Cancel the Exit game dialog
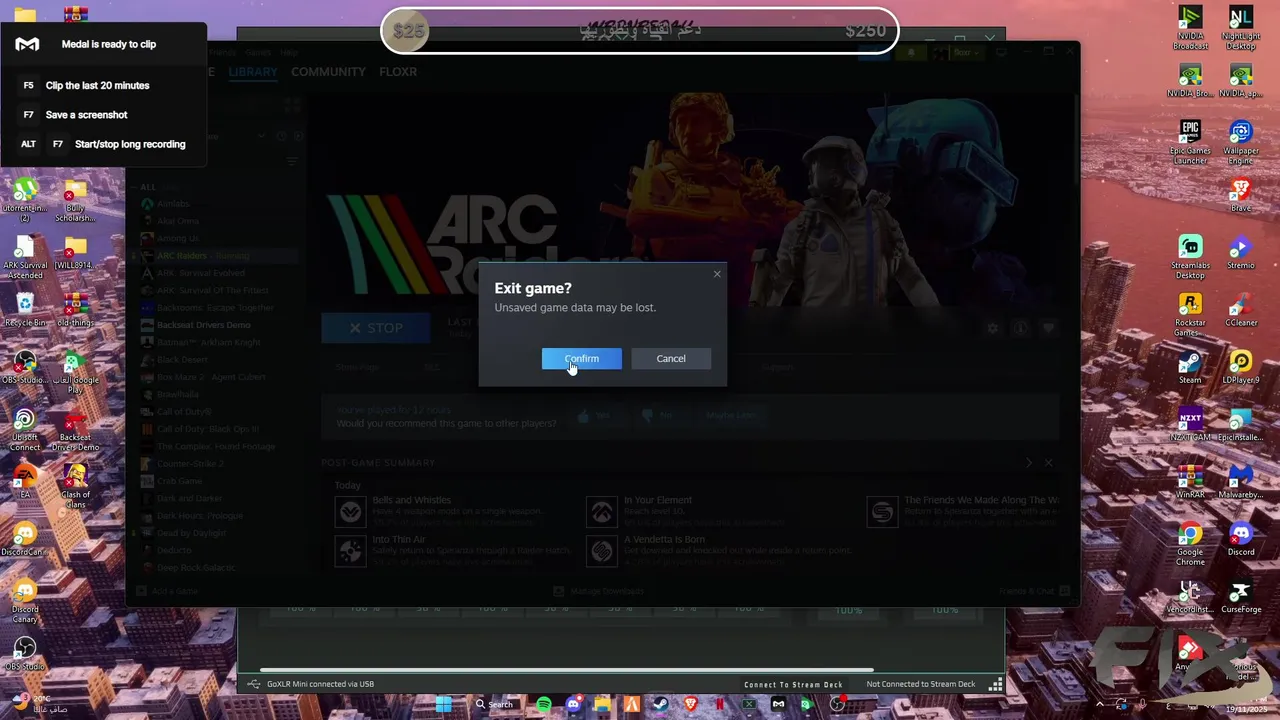Viewport: 1280px width, 720px height. (x=671, y=359)
